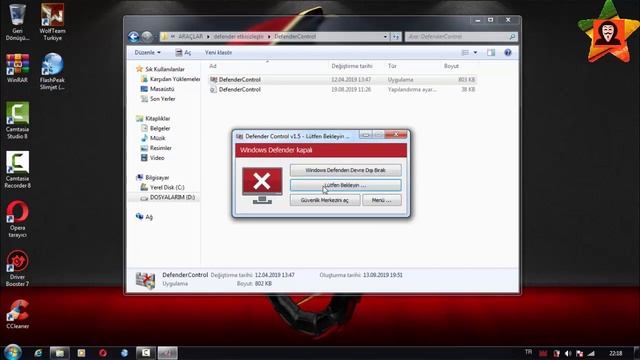Launch FlashPeak Slimjet browser shortcut
The width and height of the screenshot is (640, 360).
(x=52, y=71)
